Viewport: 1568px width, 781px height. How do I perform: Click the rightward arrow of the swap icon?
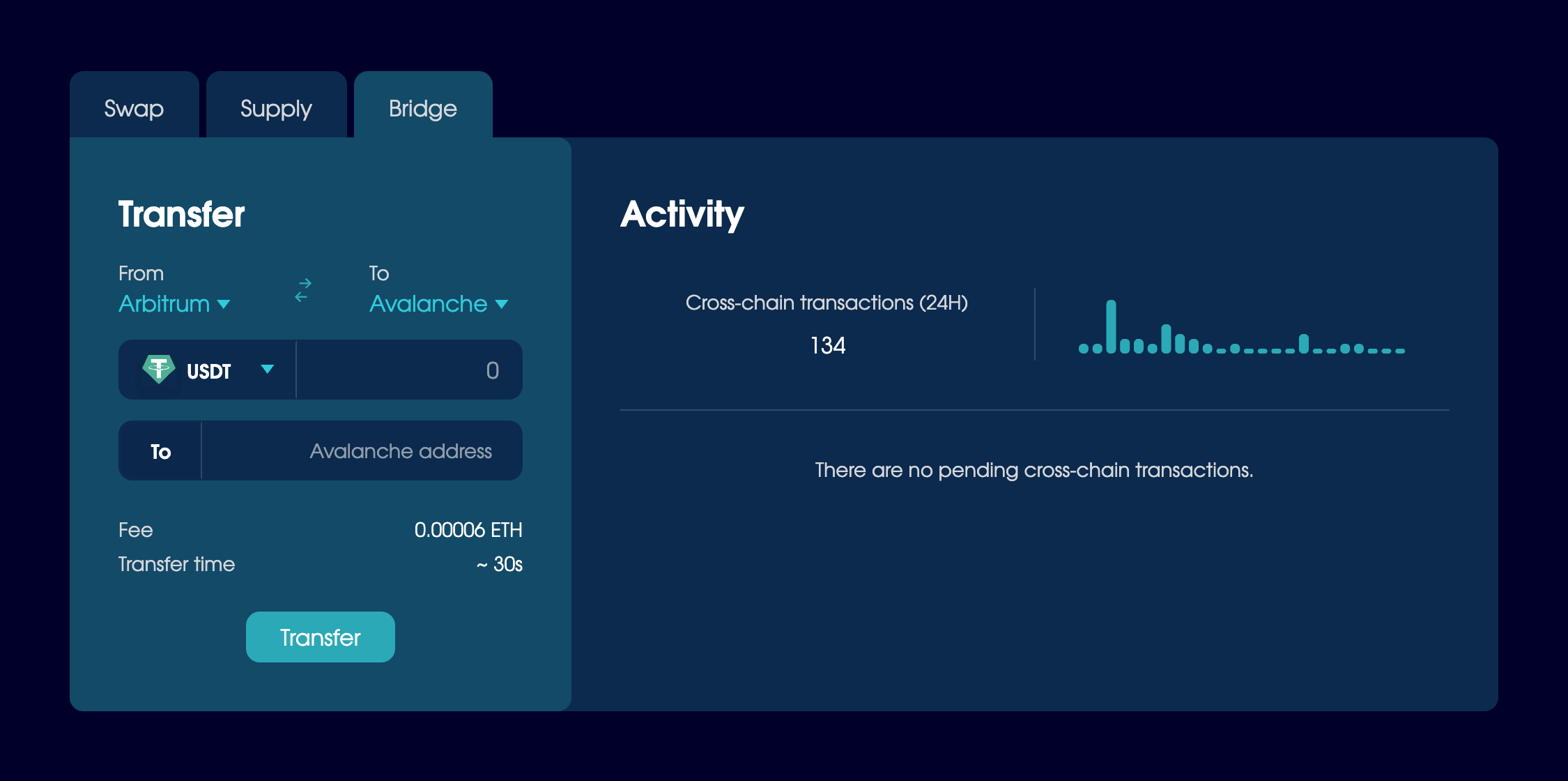click(305, 282)
